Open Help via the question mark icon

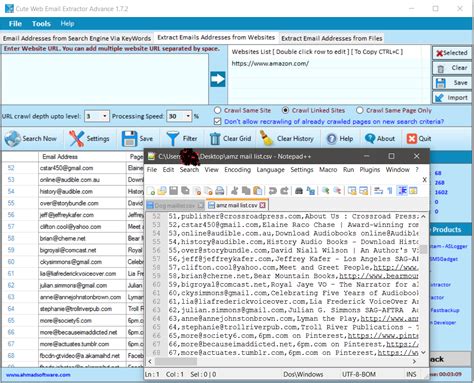(332, 139)
